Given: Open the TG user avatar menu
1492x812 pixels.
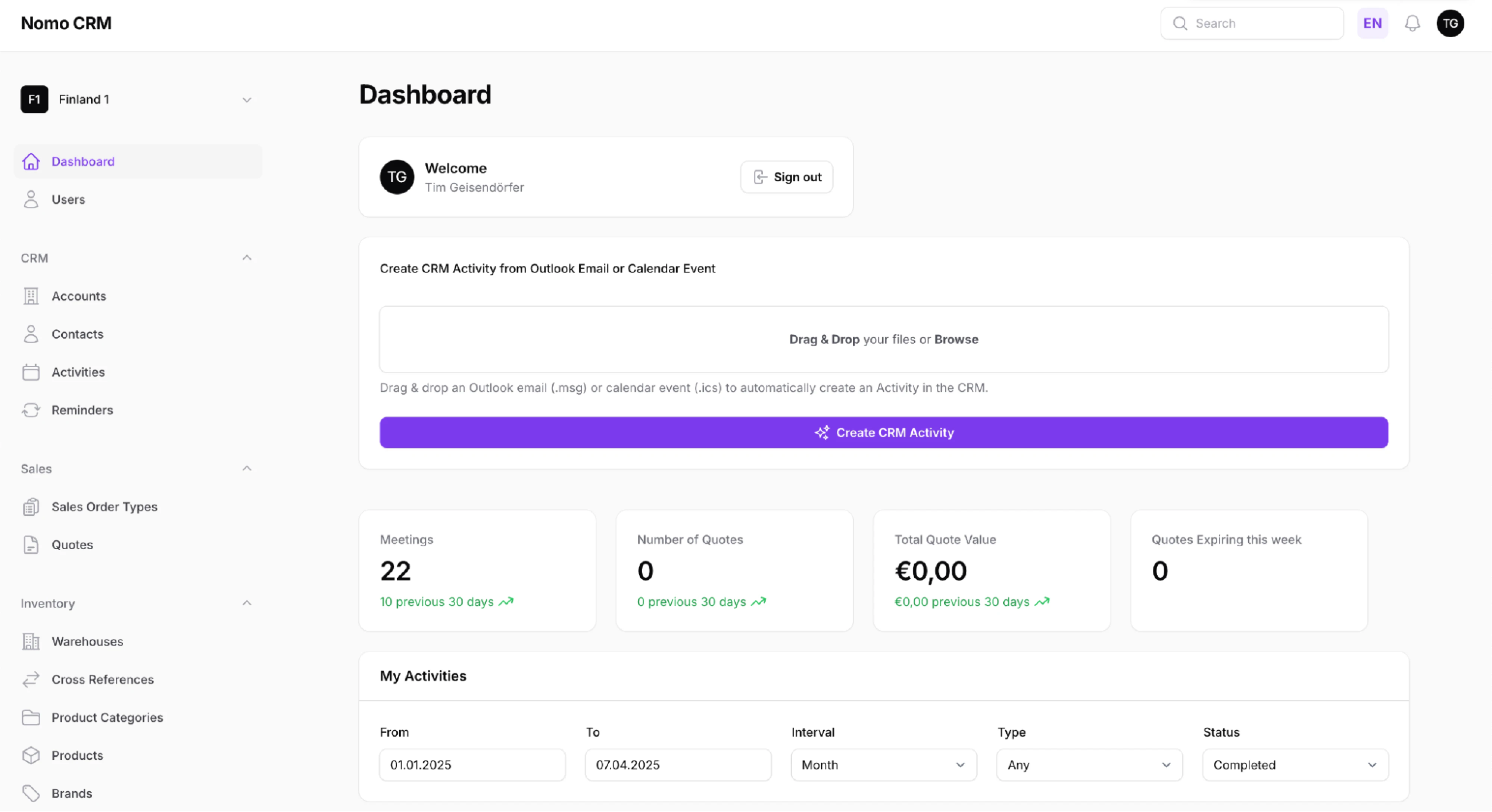Looking at the screenshot, I should (x=1450, y=23).
